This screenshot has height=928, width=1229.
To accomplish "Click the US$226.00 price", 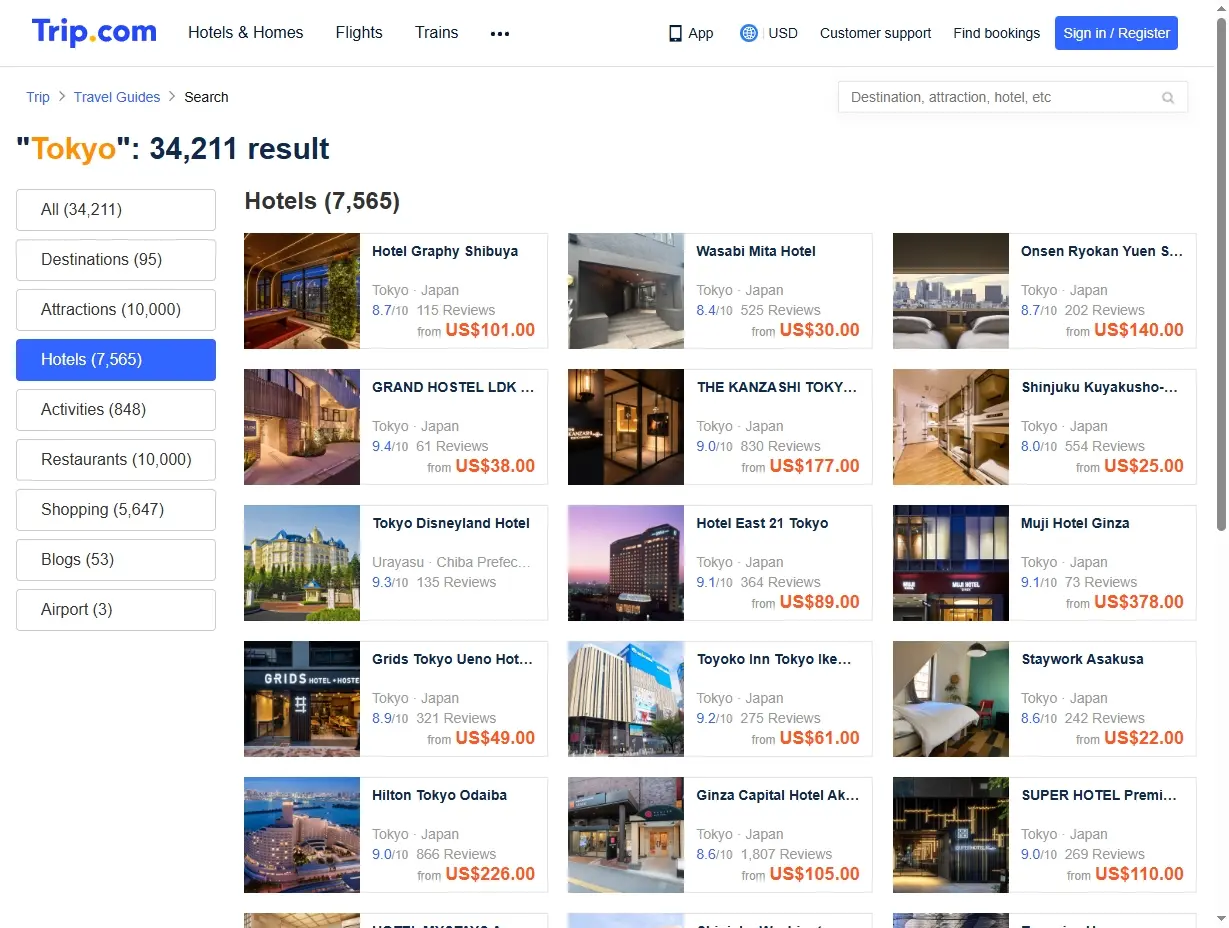I will pos(490,874).
